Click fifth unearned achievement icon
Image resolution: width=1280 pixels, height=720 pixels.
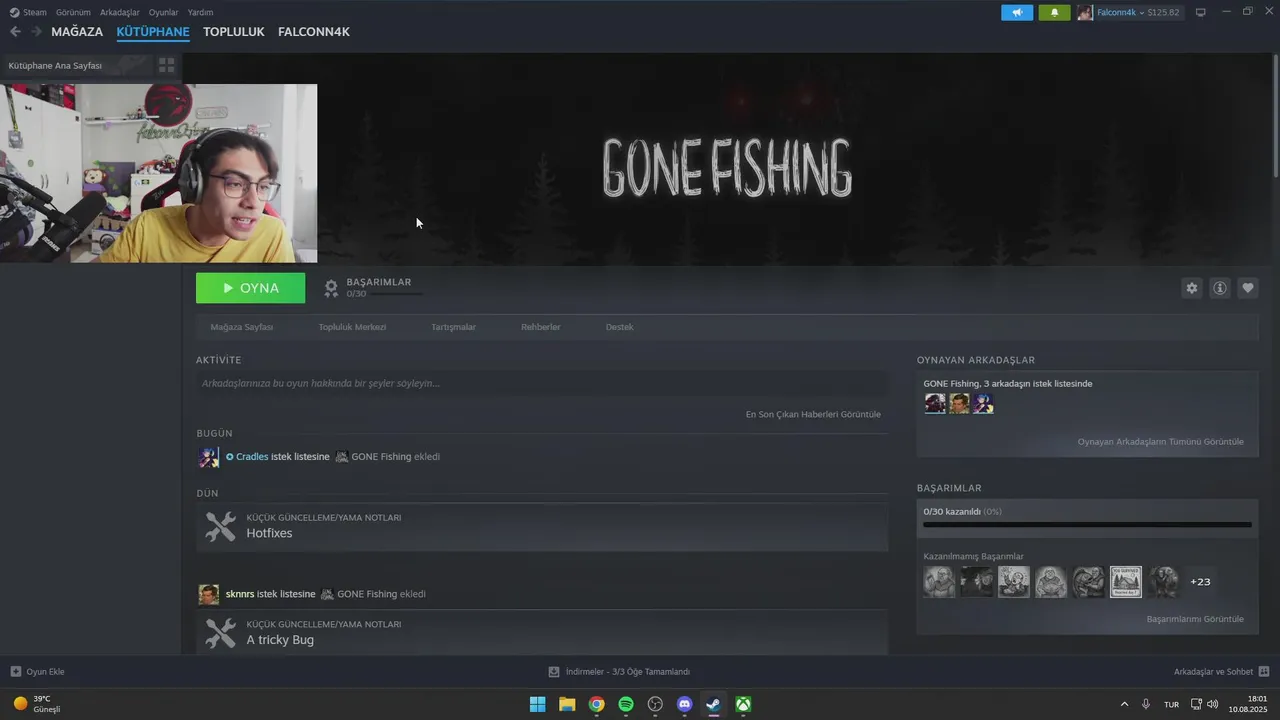click(1089, 582)
